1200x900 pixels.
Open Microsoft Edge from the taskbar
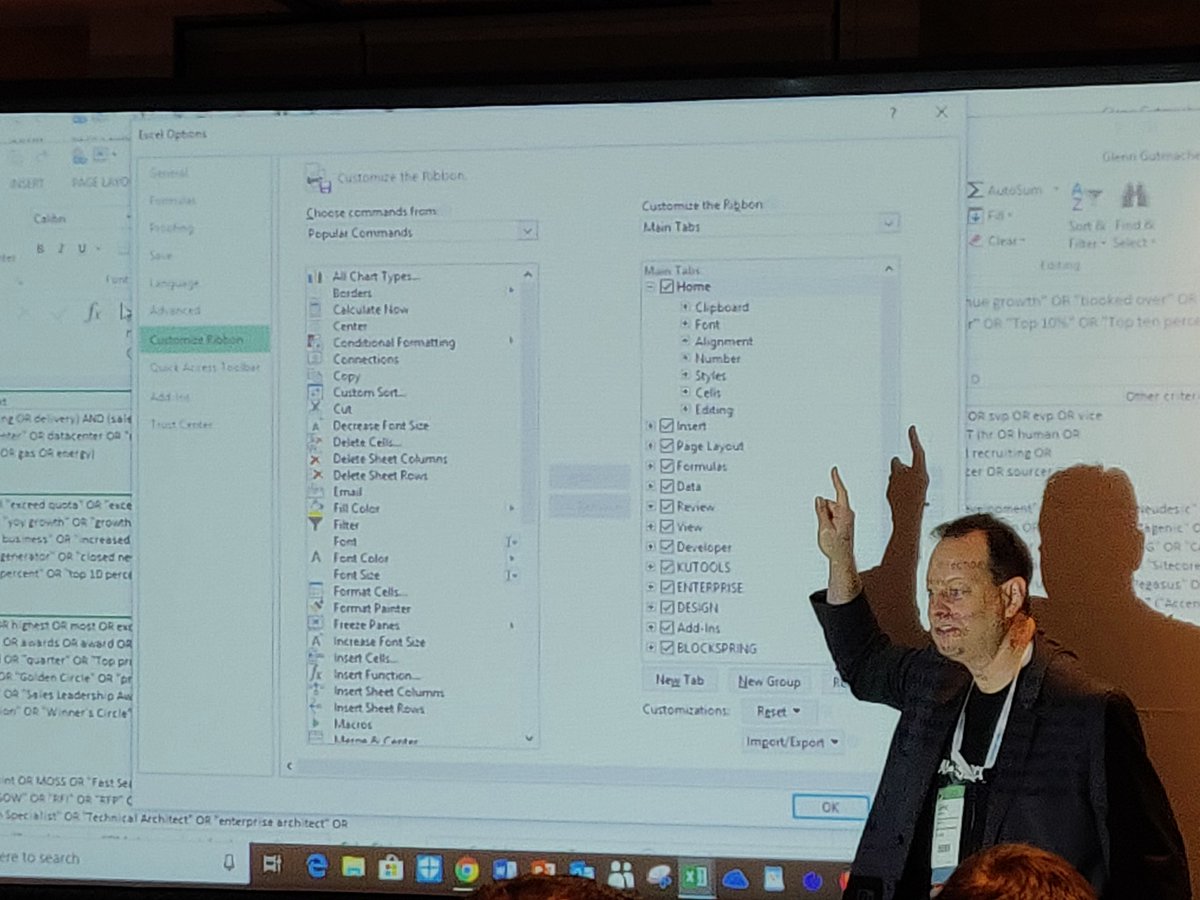coord(317,867)
